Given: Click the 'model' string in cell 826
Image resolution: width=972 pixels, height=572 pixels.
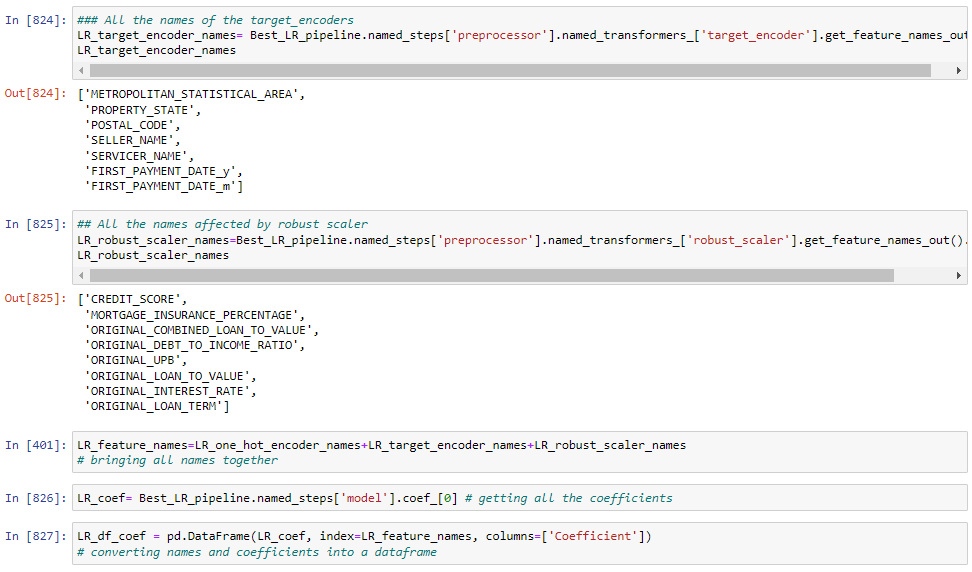Looking at the screenshot, I should click(364, 498).
